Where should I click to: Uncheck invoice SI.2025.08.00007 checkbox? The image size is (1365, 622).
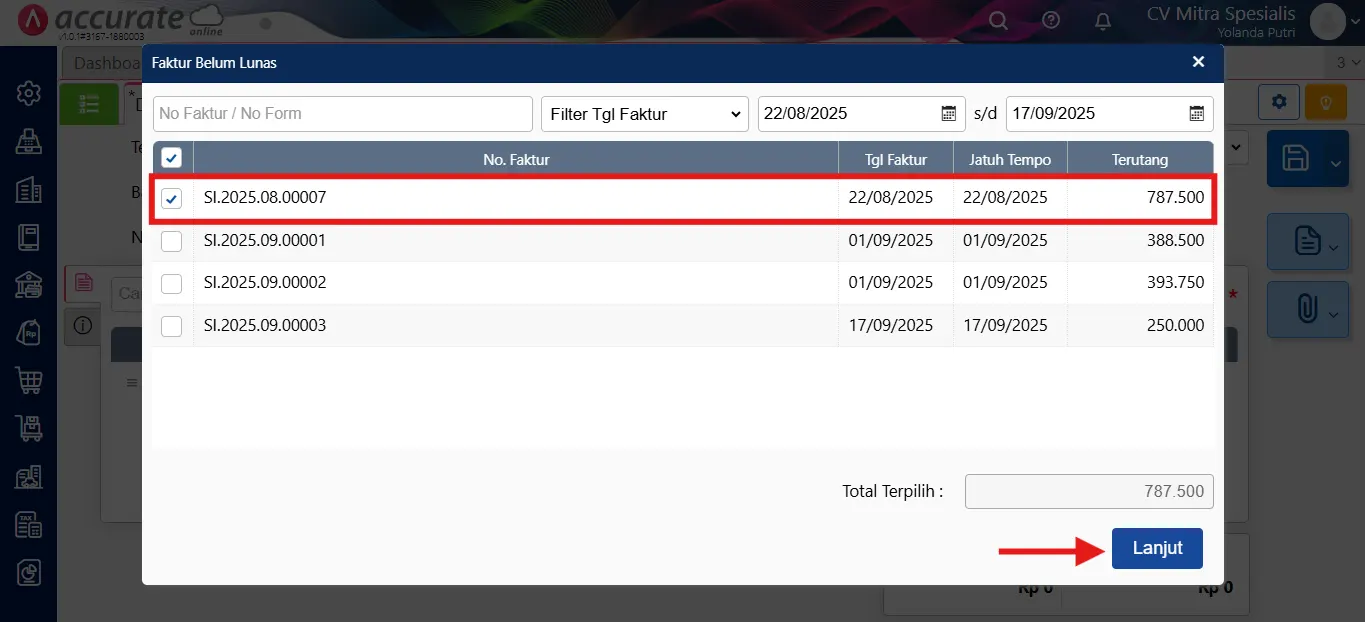[x=172, y=199]
